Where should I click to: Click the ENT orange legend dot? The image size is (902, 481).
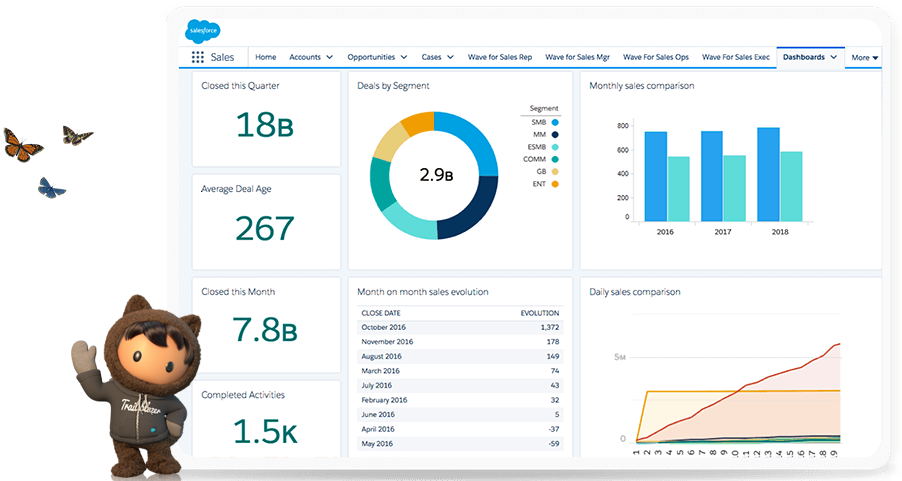555,184
